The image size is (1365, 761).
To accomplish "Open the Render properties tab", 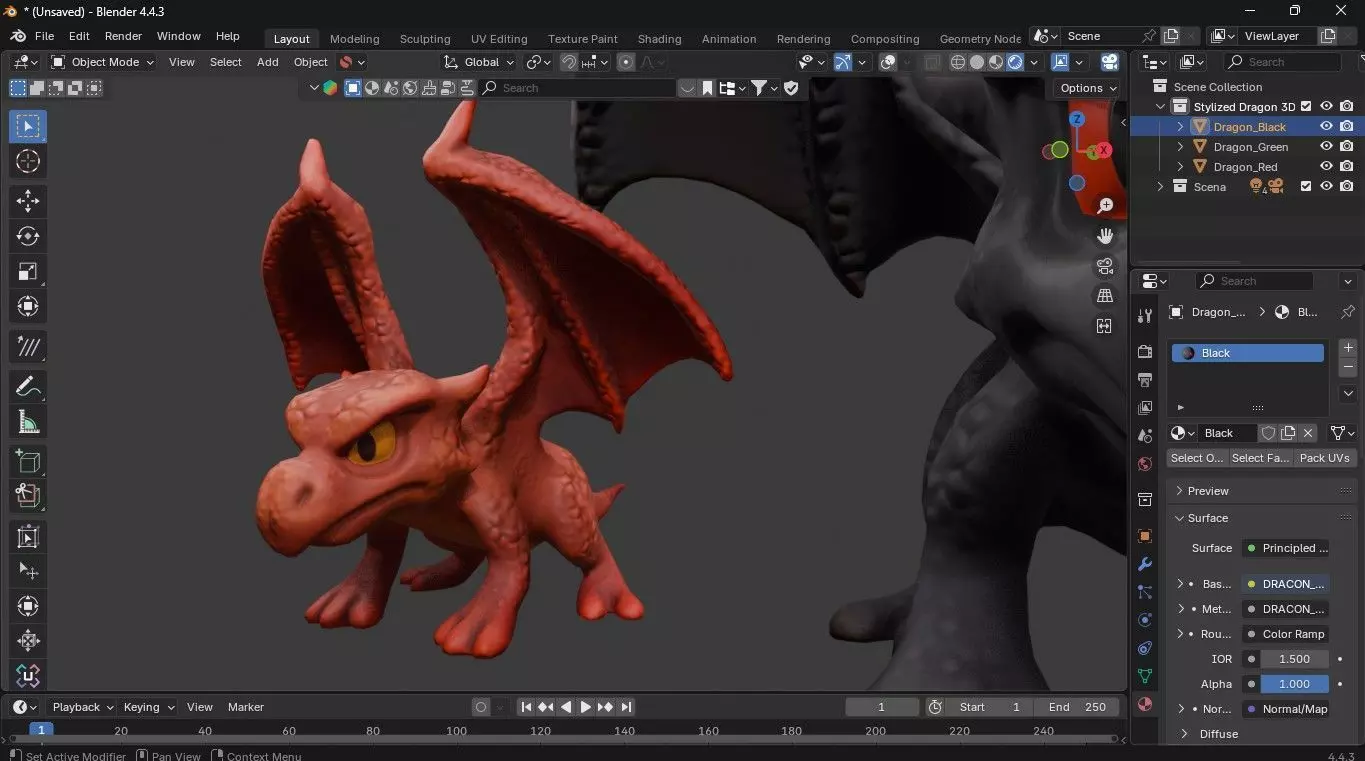I will 1145,352.
